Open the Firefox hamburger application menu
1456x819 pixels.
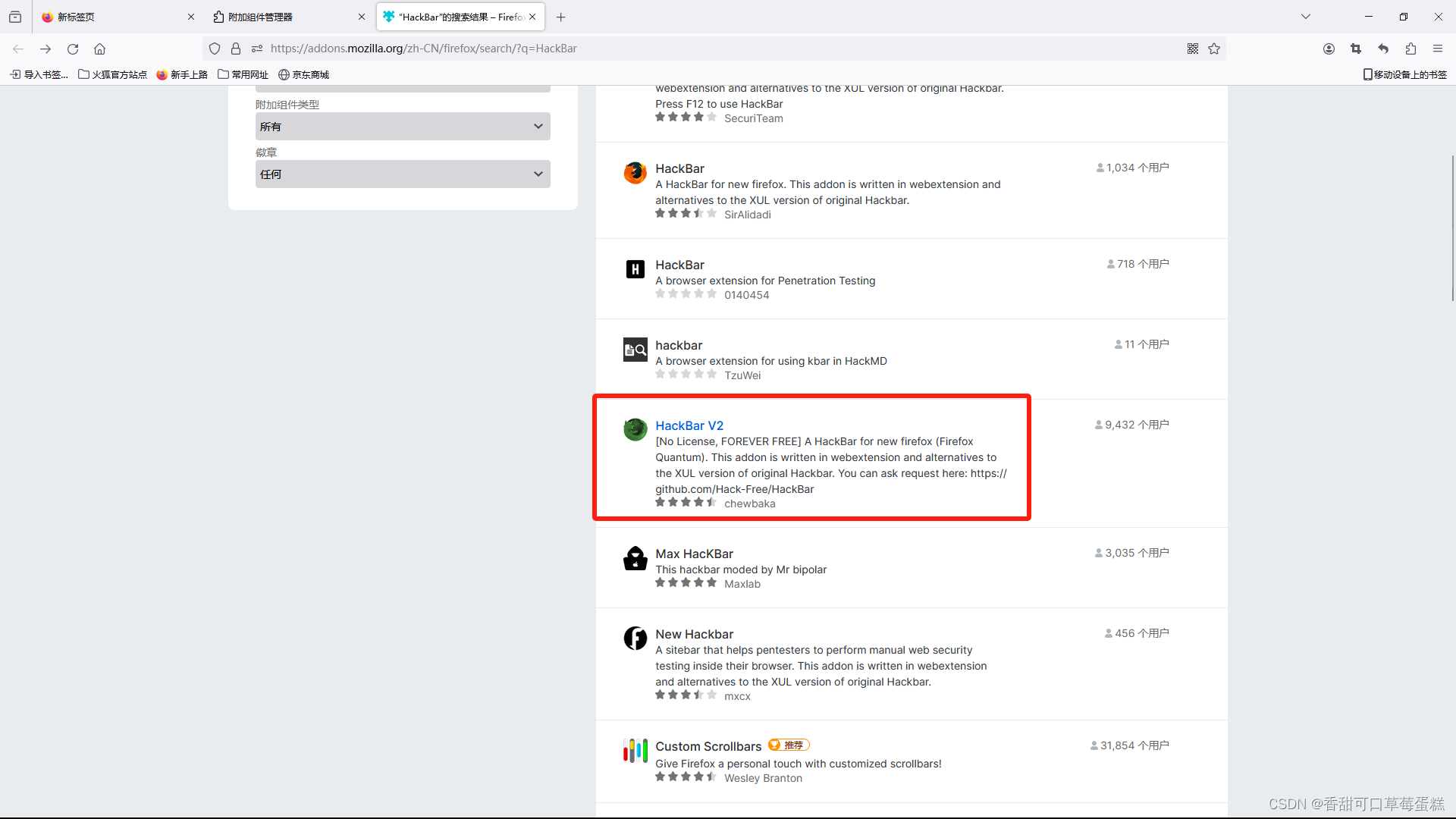pyautogui.click(x=1438, y=49)
